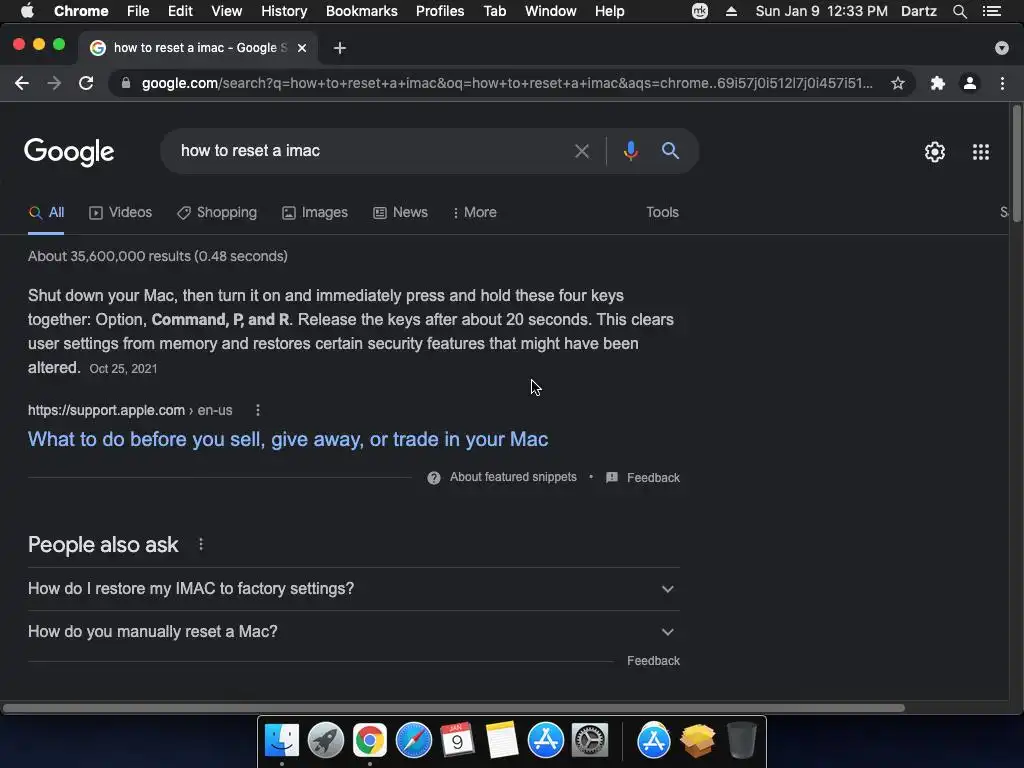The width and height of the screenshot is (1024, 768).
Task: Open Spotlight search in menu bar
Action: tap(959, 11)
